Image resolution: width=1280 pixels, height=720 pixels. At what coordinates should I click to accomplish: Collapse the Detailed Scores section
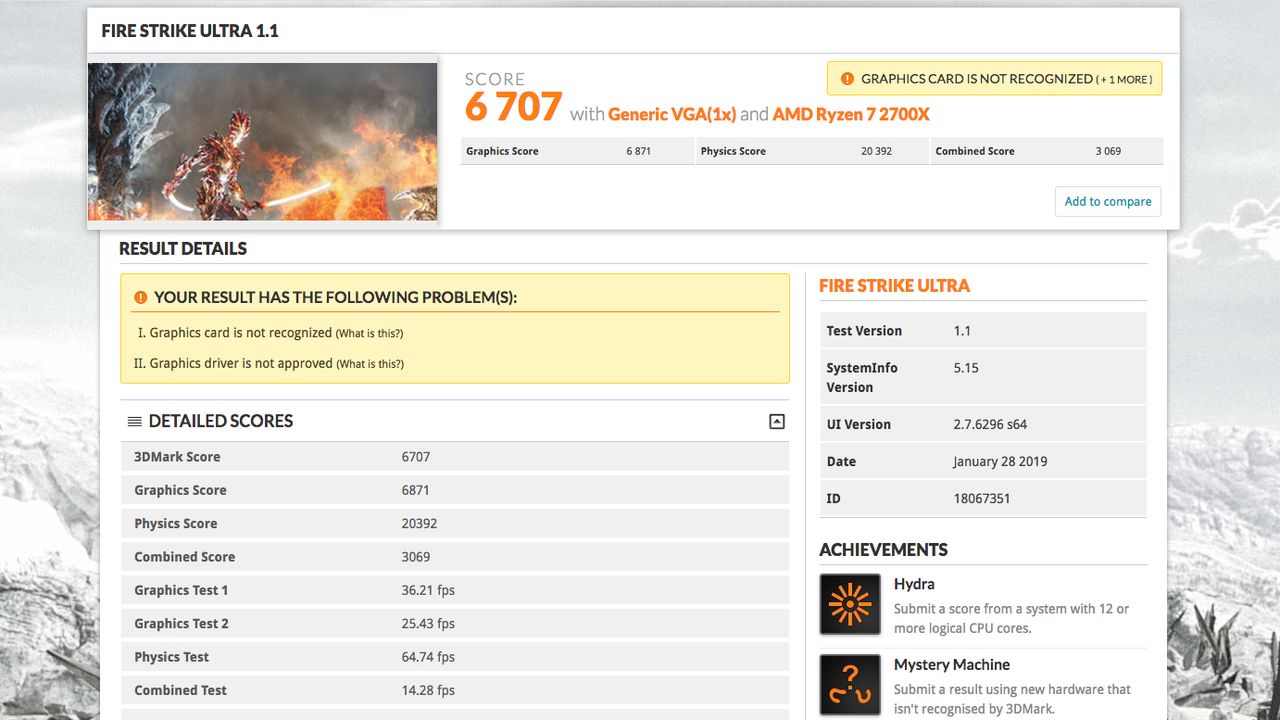(777, 421)
